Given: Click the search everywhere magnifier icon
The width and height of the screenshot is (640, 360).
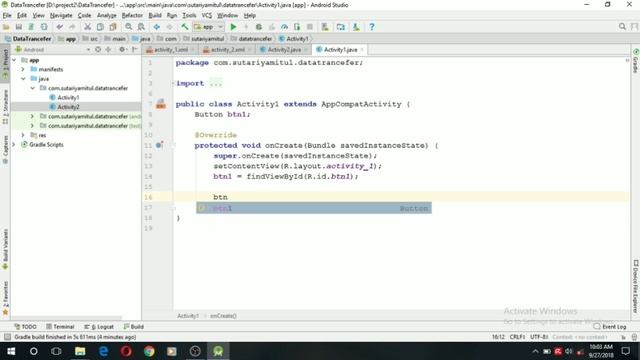Looking at the screenshot, I should [622, 27].
